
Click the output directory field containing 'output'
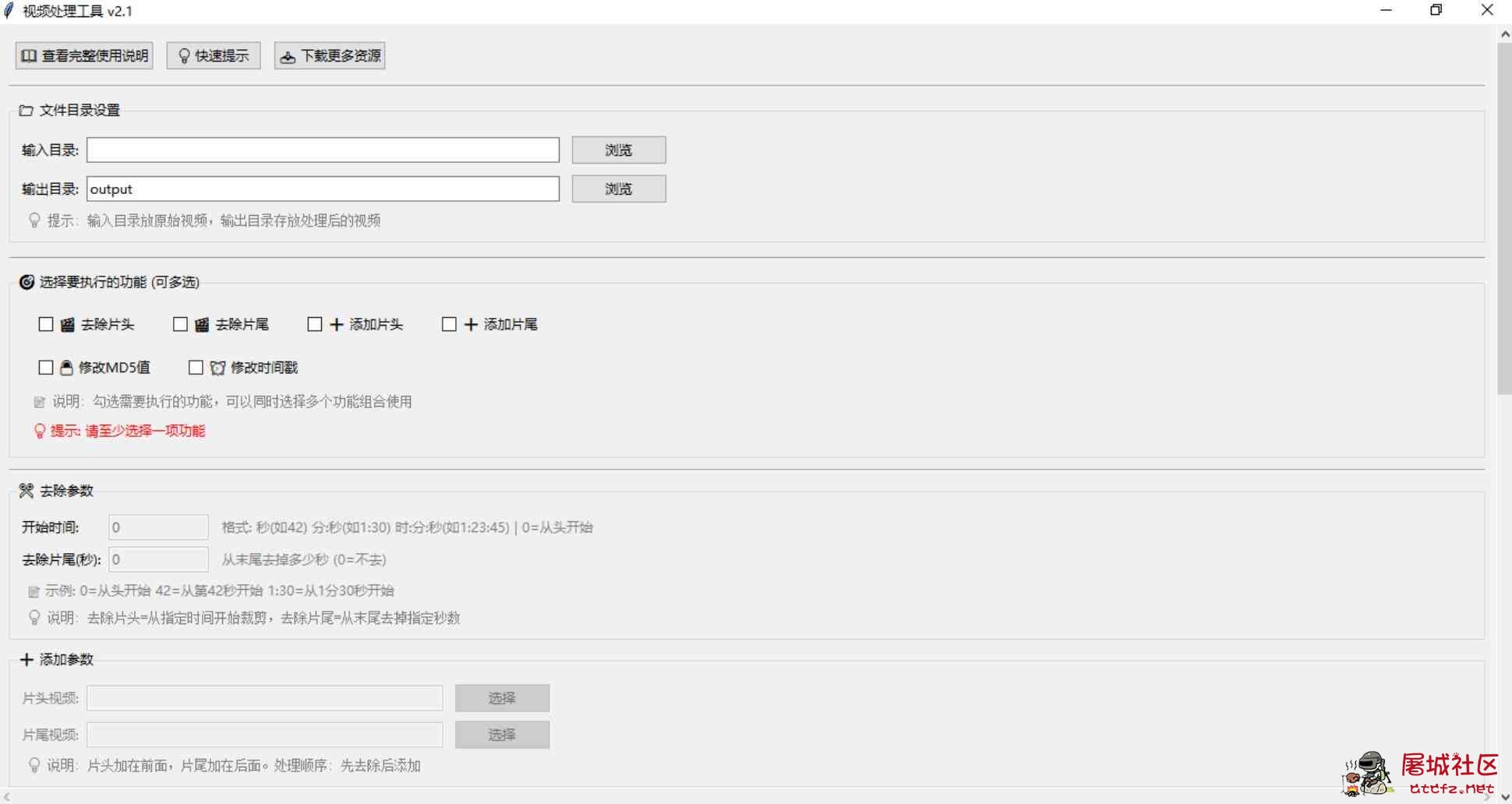tap(323, 189)
